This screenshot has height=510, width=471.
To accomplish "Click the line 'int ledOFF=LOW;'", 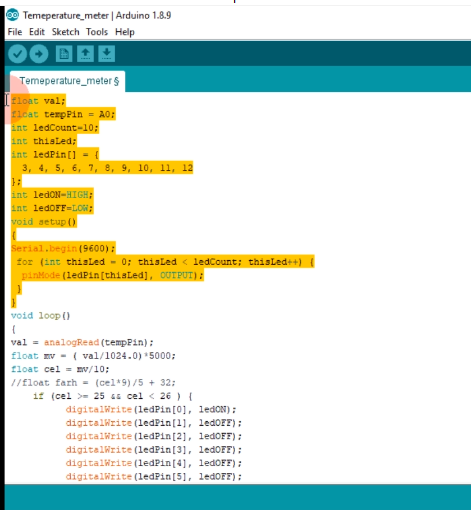I will point(52,208).
